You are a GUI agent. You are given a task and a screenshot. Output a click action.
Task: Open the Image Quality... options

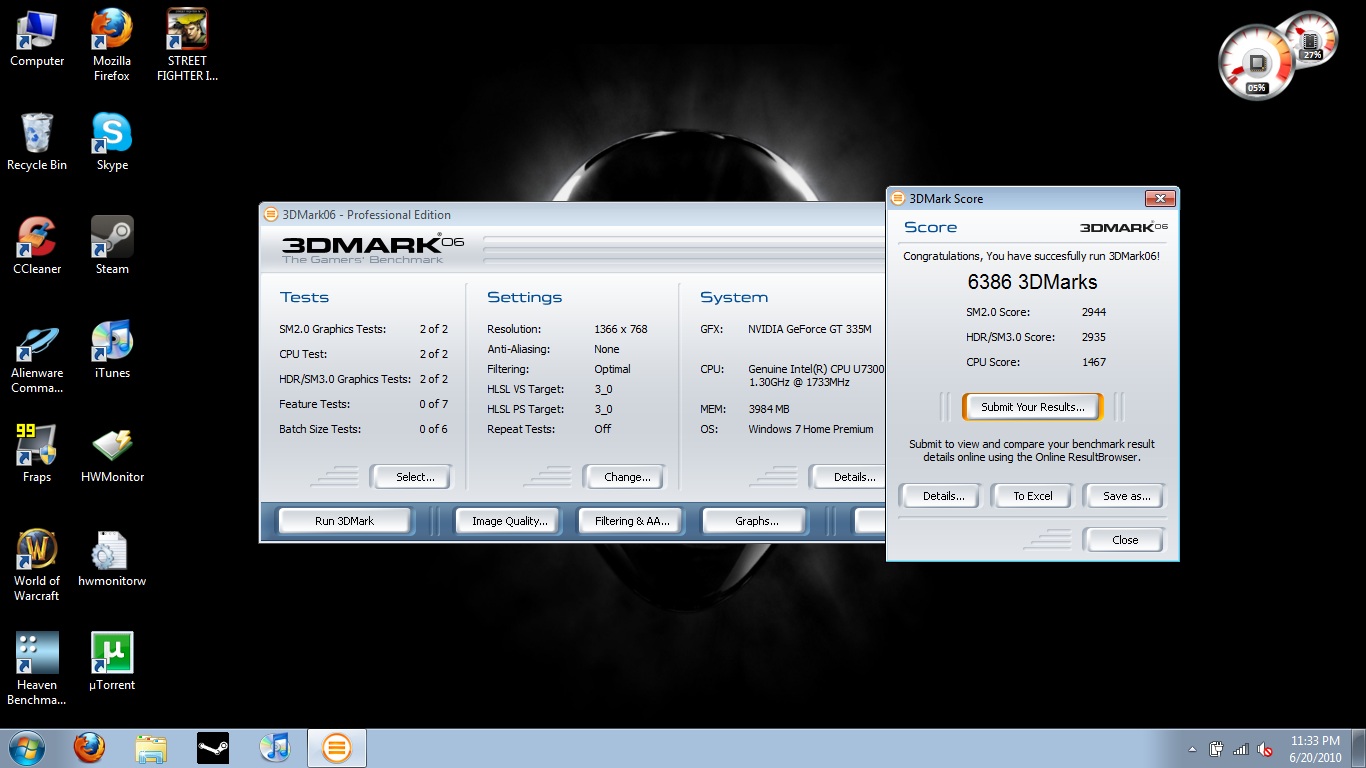click(510, 521)
